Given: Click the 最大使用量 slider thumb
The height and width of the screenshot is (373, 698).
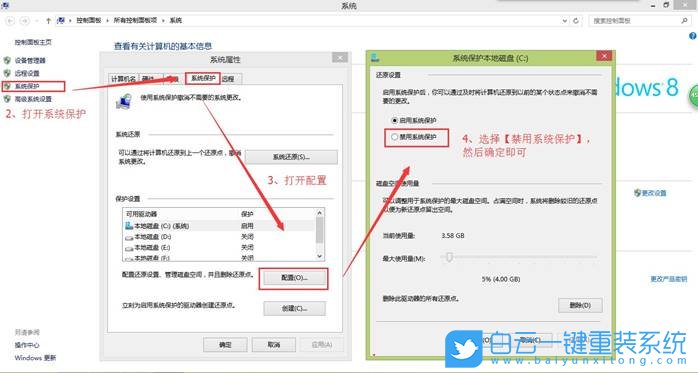Looking at the screenshot, I should [x=450, y=257].
